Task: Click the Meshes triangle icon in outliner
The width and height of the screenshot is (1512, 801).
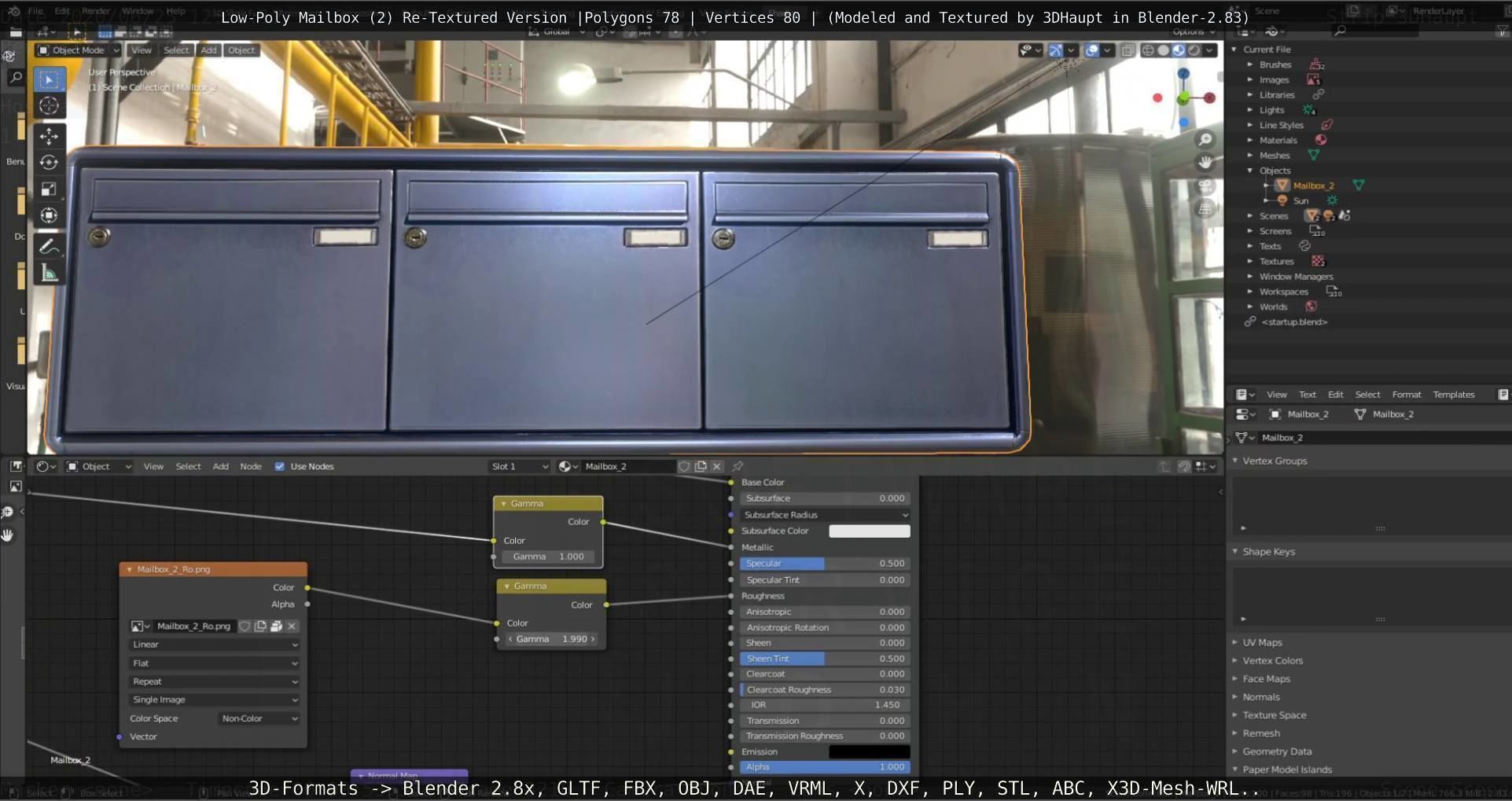Action: pos(1314,155)
